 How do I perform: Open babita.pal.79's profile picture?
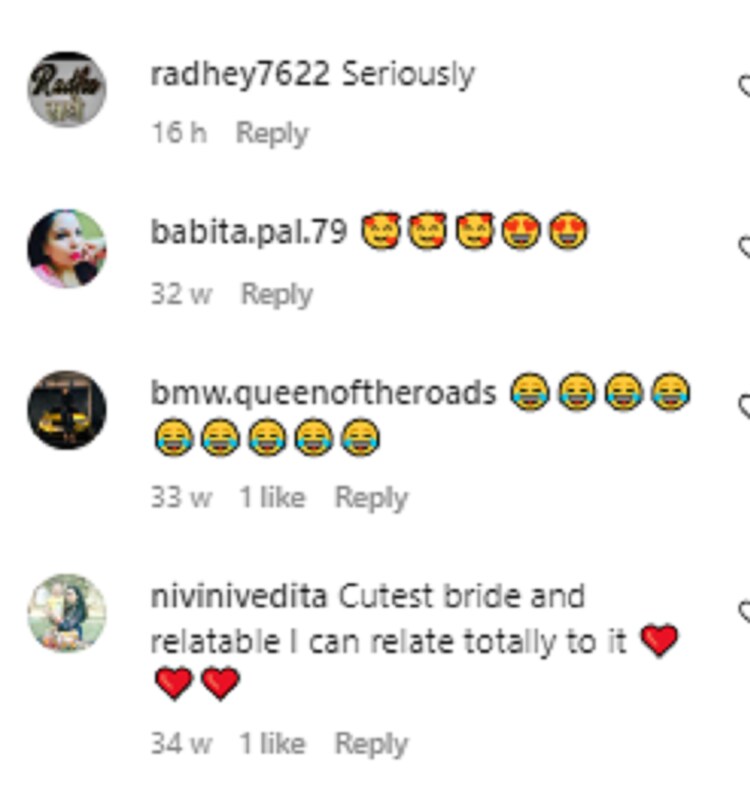[67, 248]
